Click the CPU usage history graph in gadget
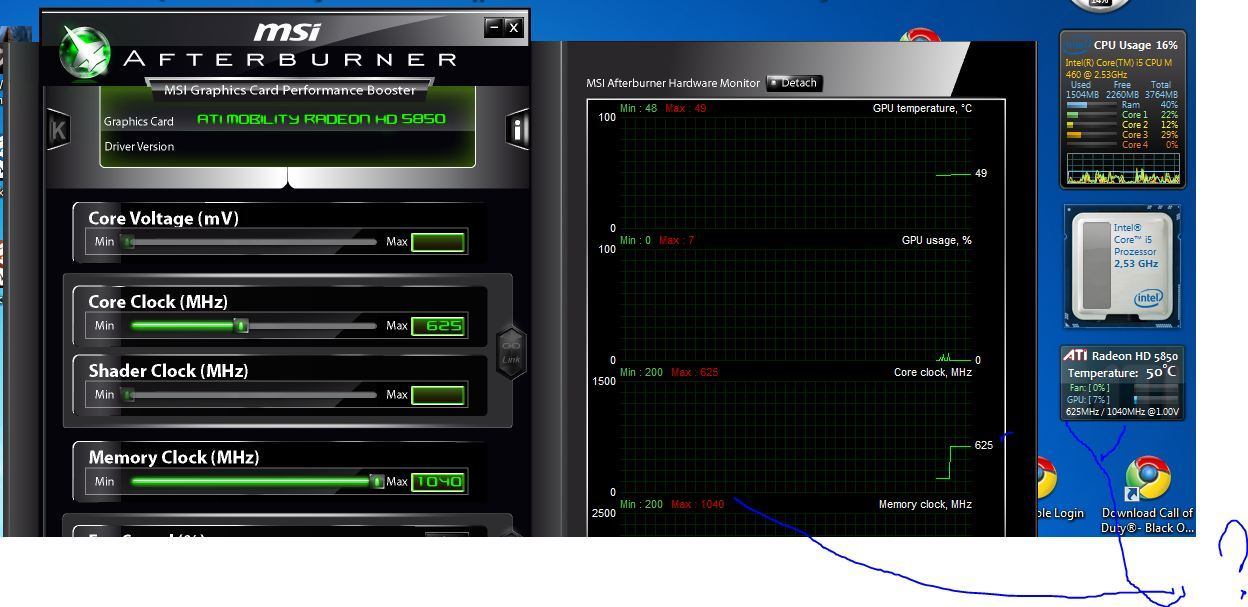The height and width of the screenshot is (607, 1248). pos(1123,169)
